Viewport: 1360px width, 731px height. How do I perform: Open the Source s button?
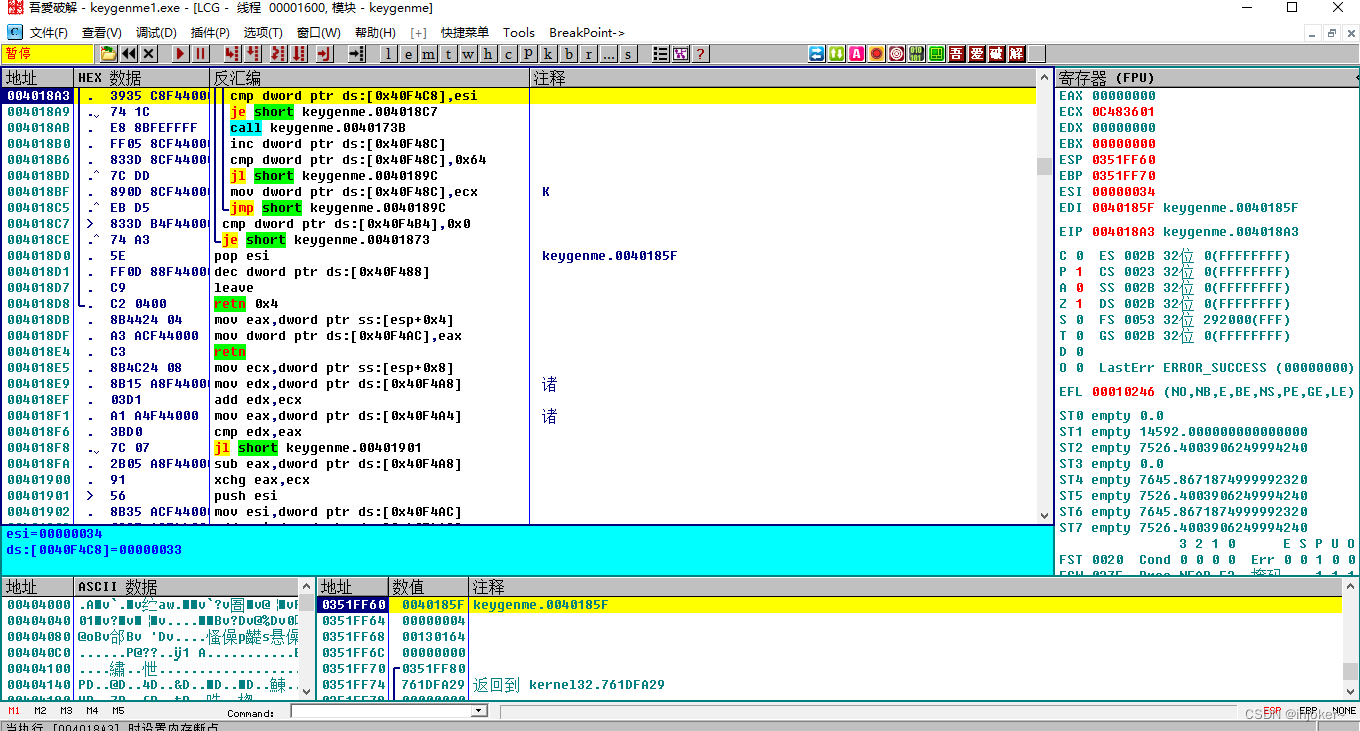tap(628, 54)
